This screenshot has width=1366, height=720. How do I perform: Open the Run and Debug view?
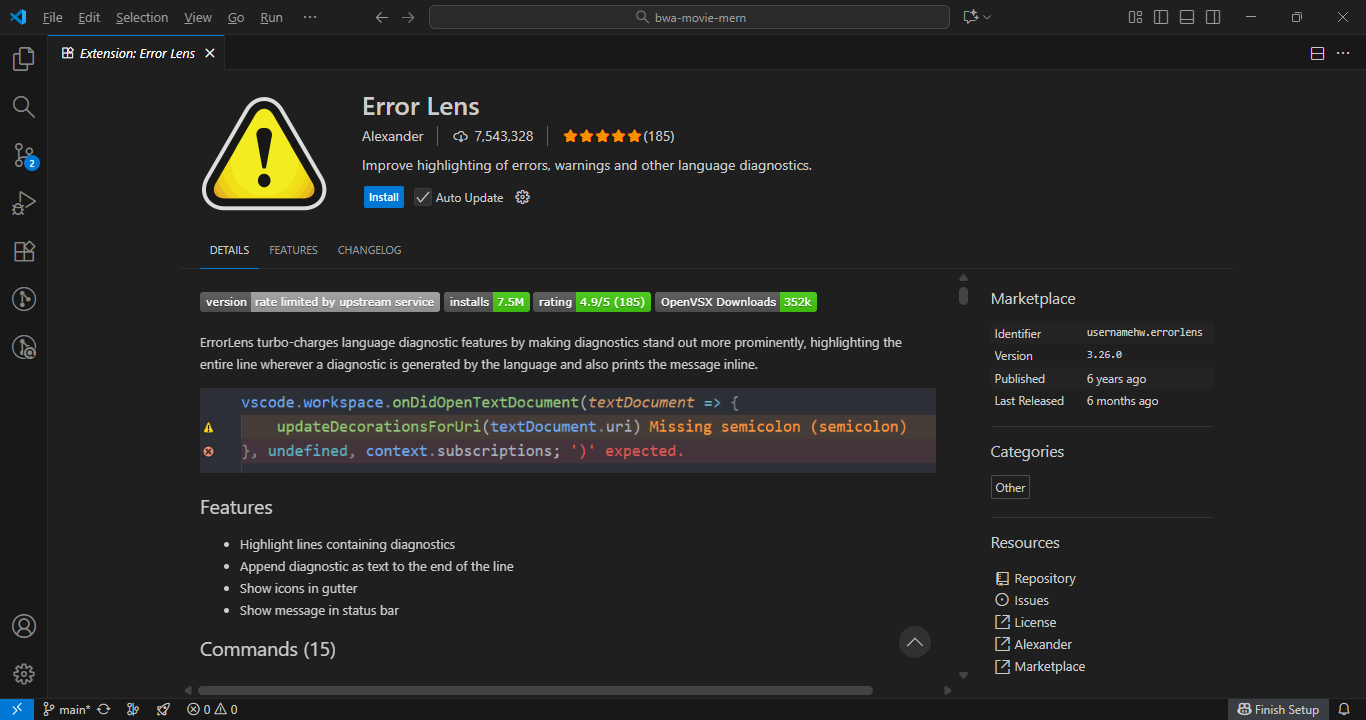[24, 203]
